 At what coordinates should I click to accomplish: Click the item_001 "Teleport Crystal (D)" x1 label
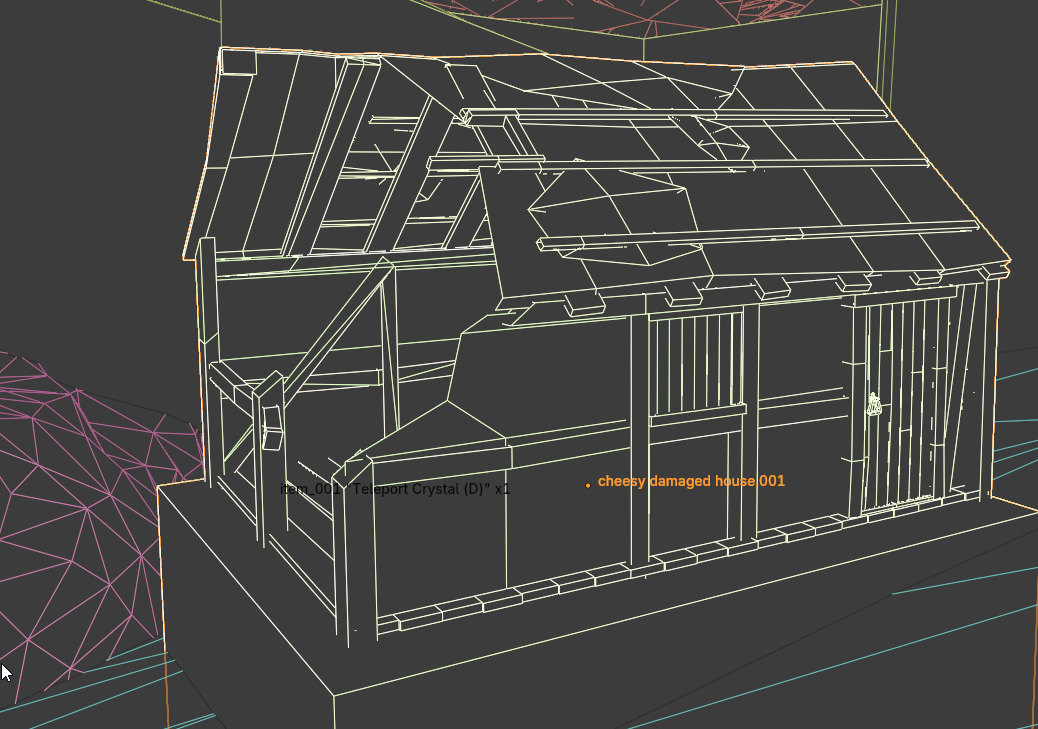(x=395, y=489)
